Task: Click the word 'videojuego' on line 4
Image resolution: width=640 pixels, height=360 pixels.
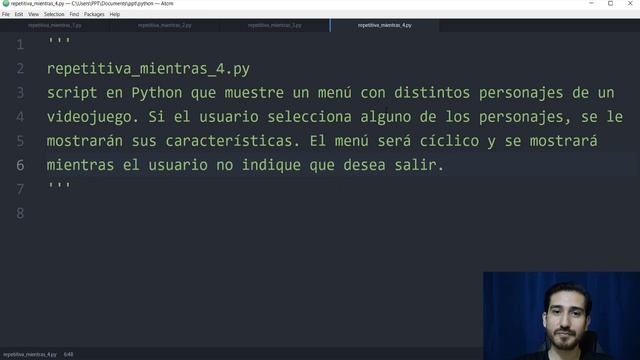Action: point(89,117)
